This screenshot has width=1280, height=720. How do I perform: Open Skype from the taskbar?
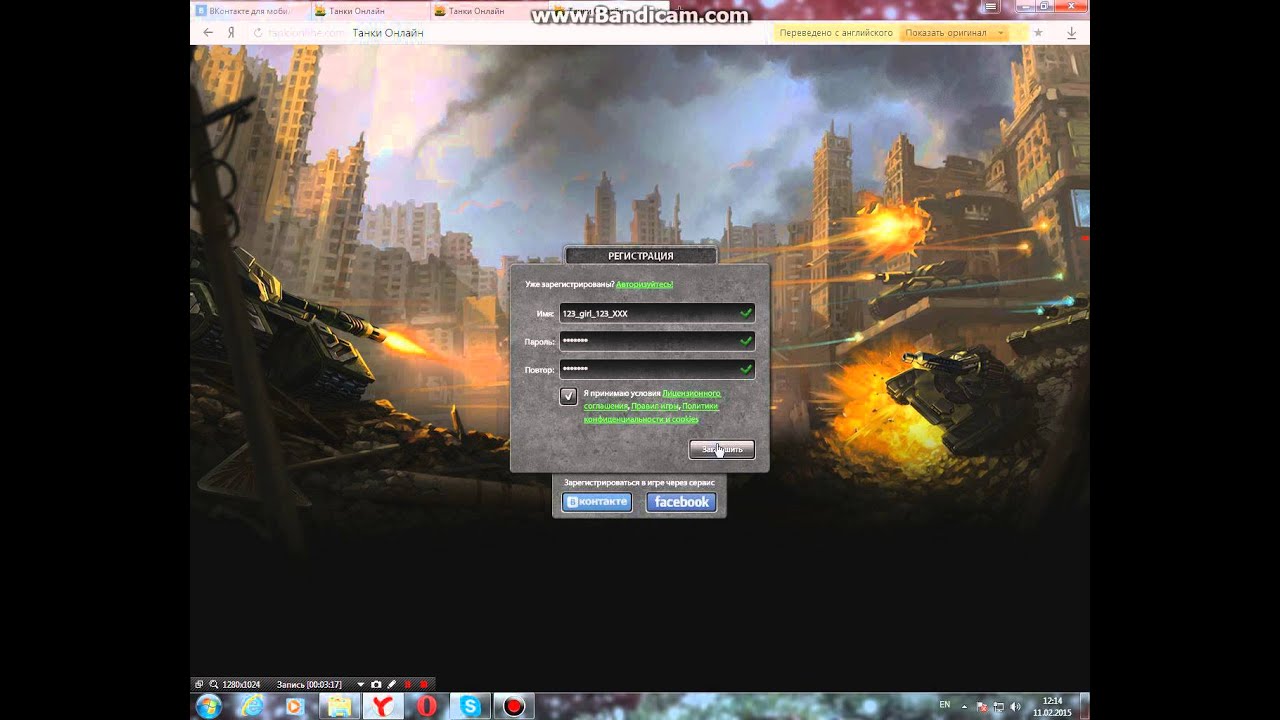pyautogui.click(x=470, y=706)
